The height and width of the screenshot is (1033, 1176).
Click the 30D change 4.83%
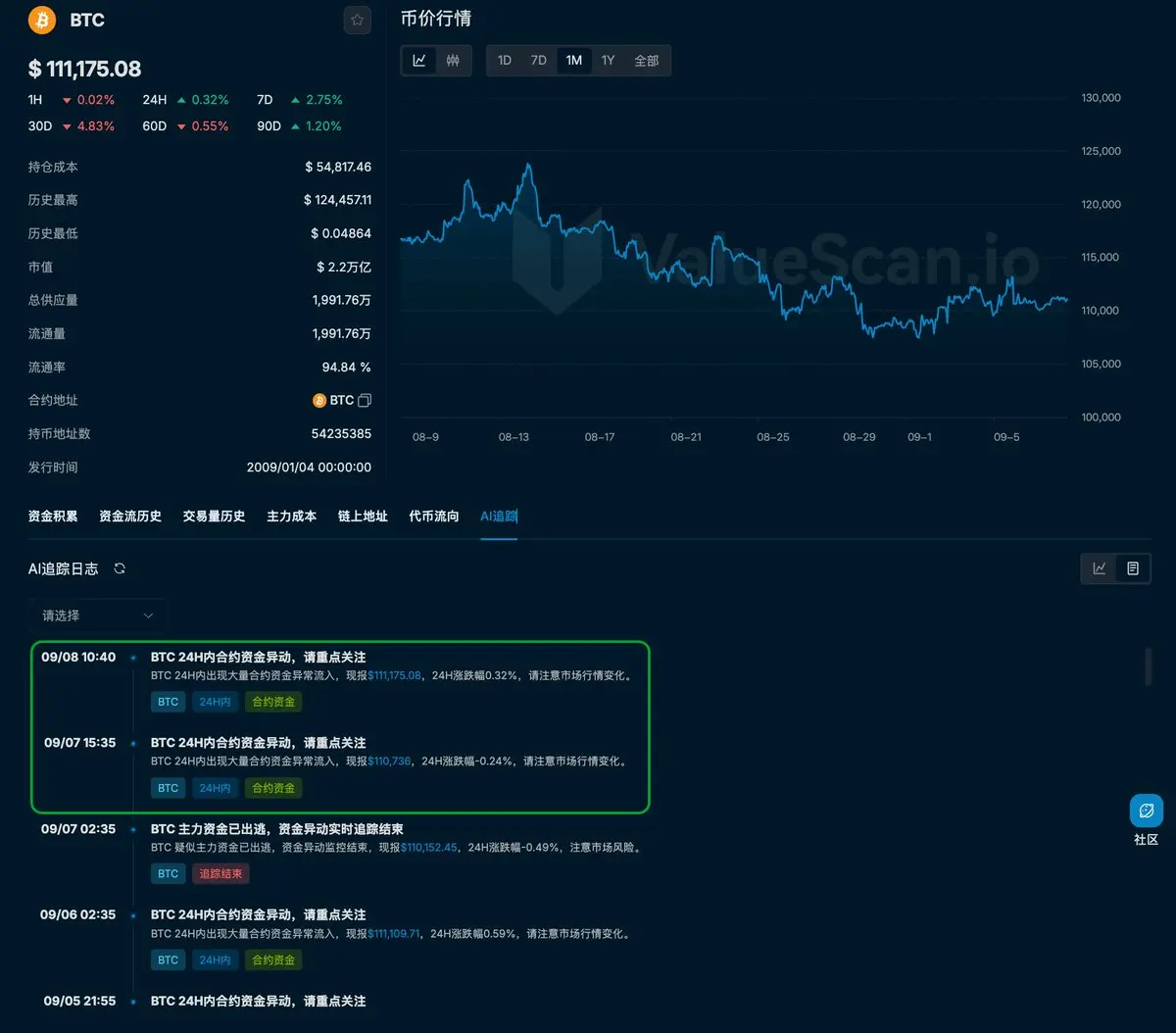(x=96, y=126)
